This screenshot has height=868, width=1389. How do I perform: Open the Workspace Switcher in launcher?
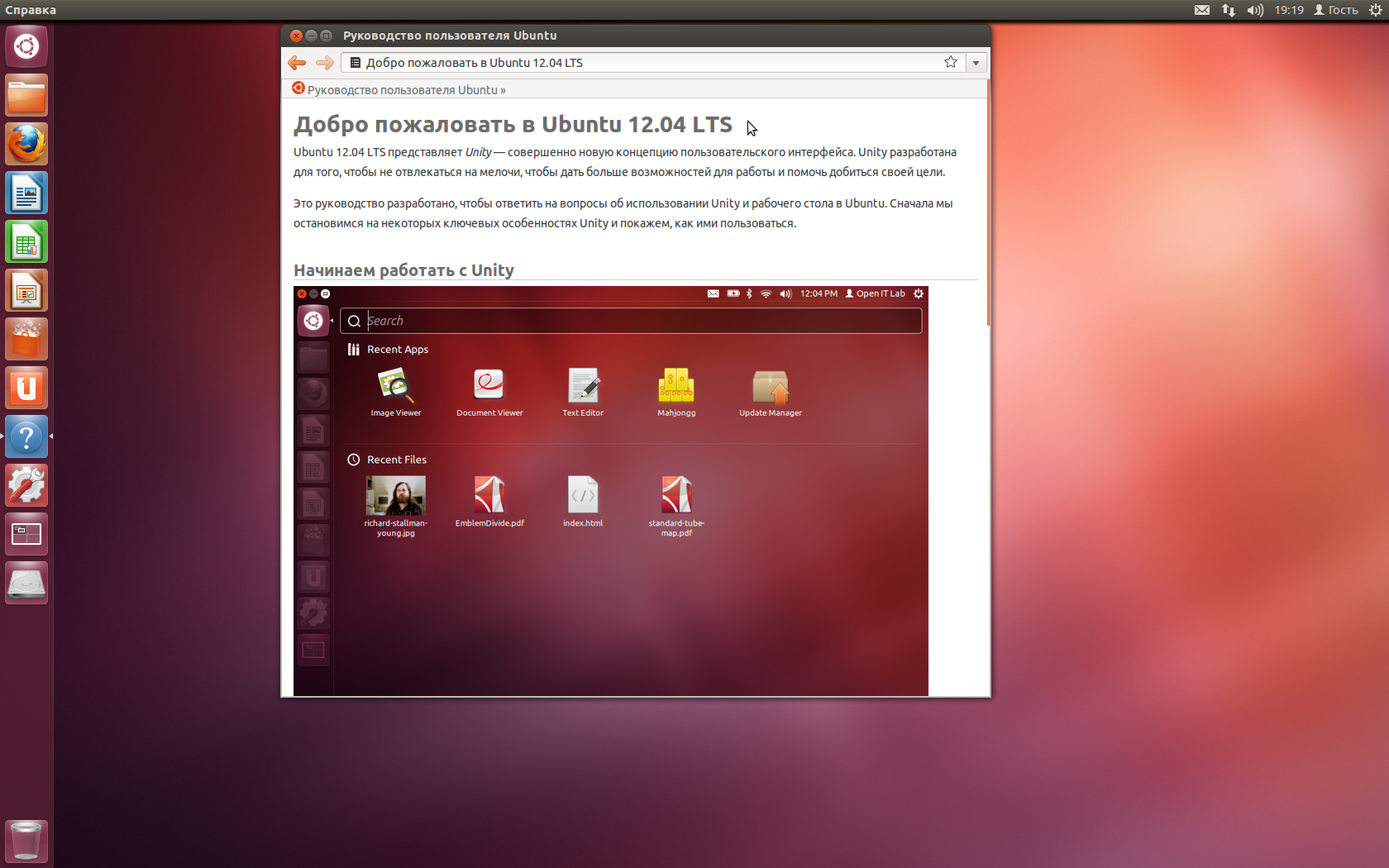point(26,535)
